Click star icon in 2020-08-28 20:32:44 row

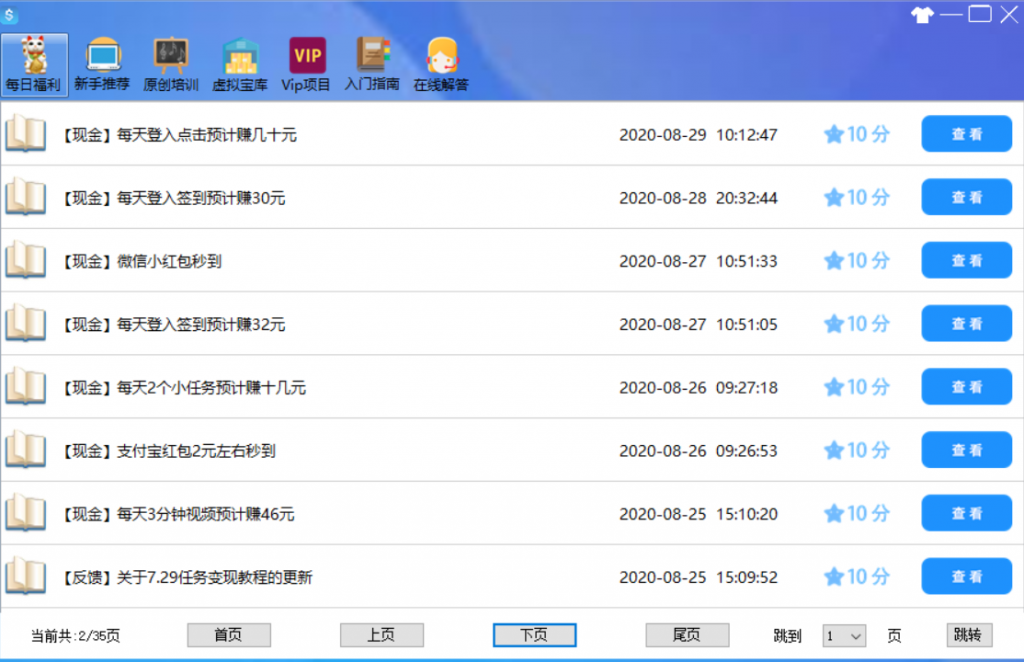833,197
